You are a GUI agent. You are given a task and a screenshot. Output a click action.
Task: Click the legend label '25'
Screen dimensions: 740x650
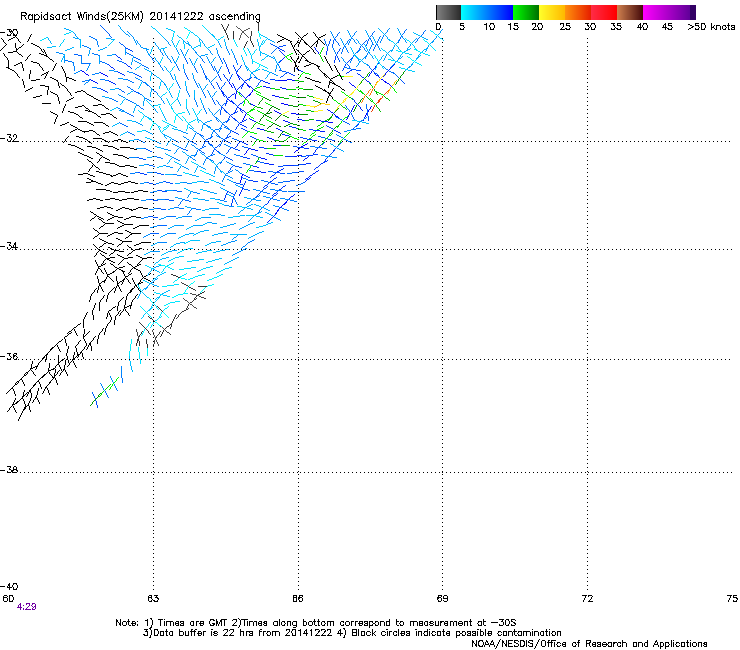(565, 27)
